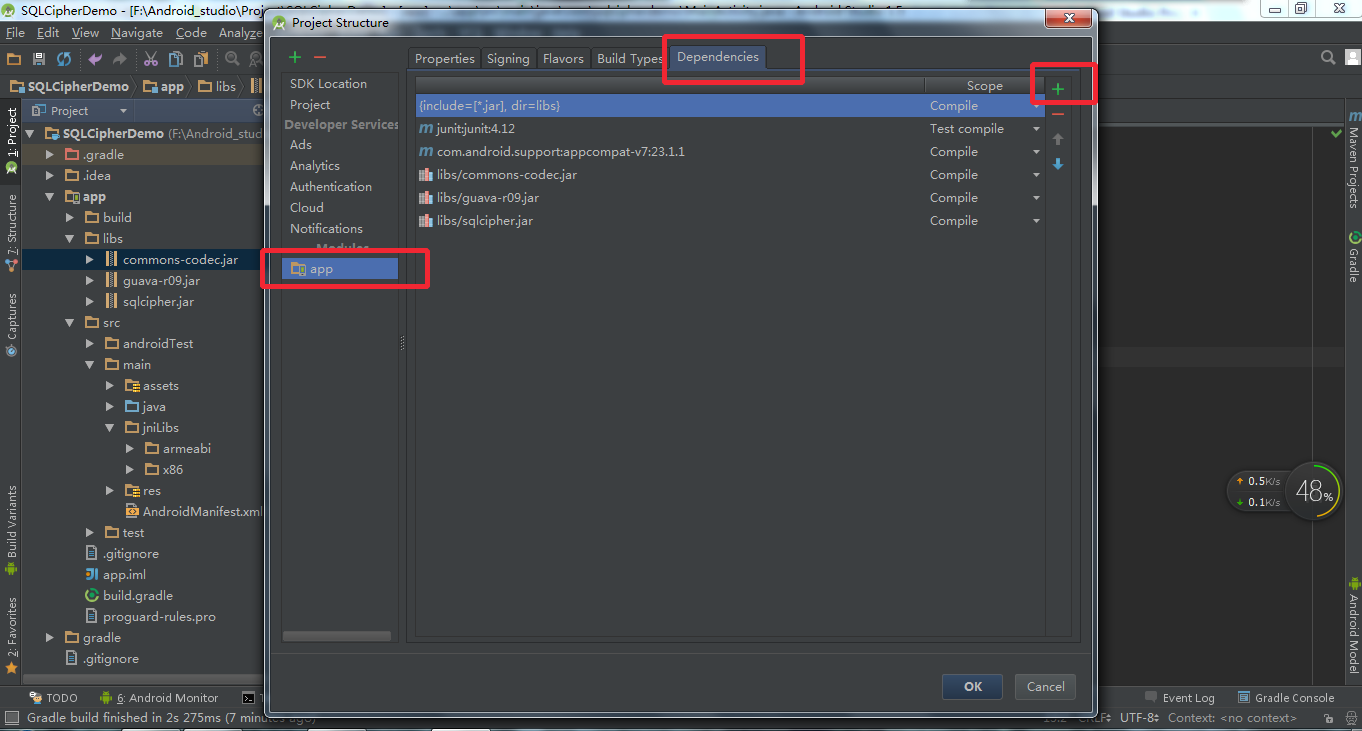Click the Copy toolbar icon
Screen dimensions: 1362x731
coord(176,59)
